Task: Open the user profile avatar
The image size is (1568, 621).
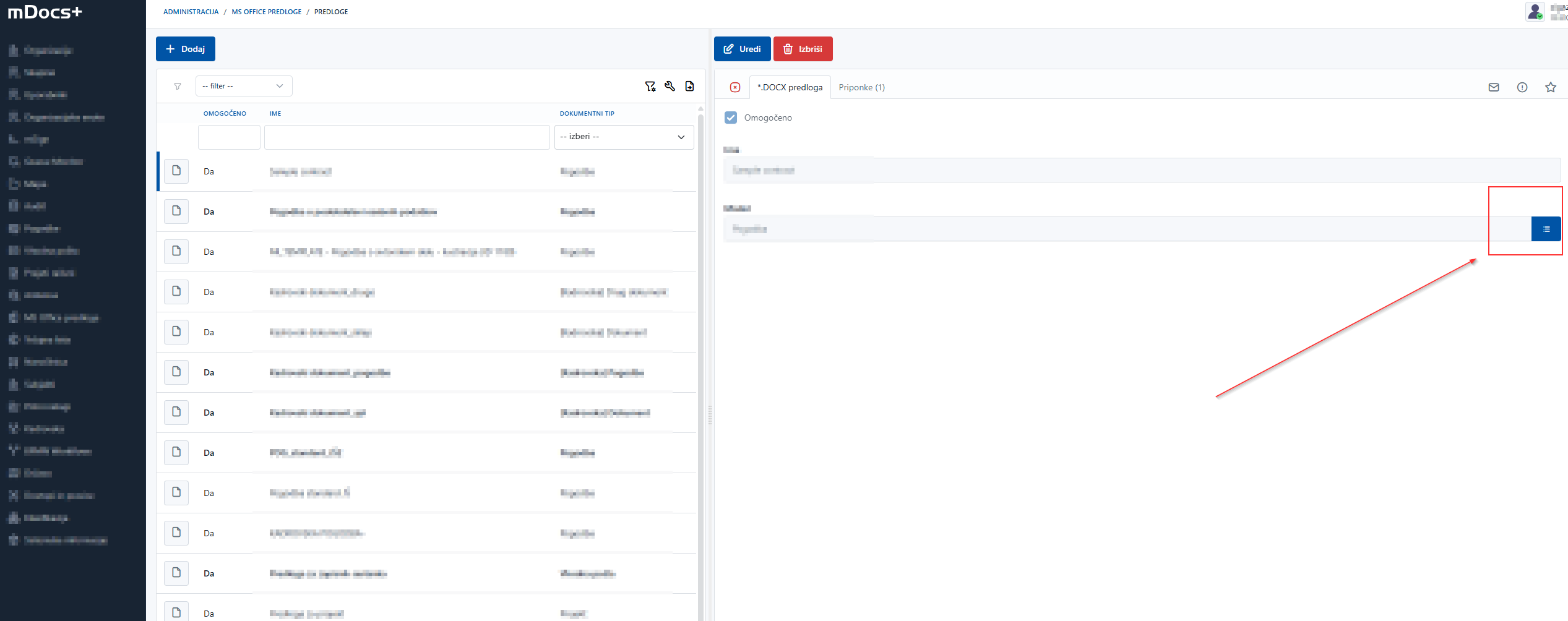Action: coord(1535,12)
